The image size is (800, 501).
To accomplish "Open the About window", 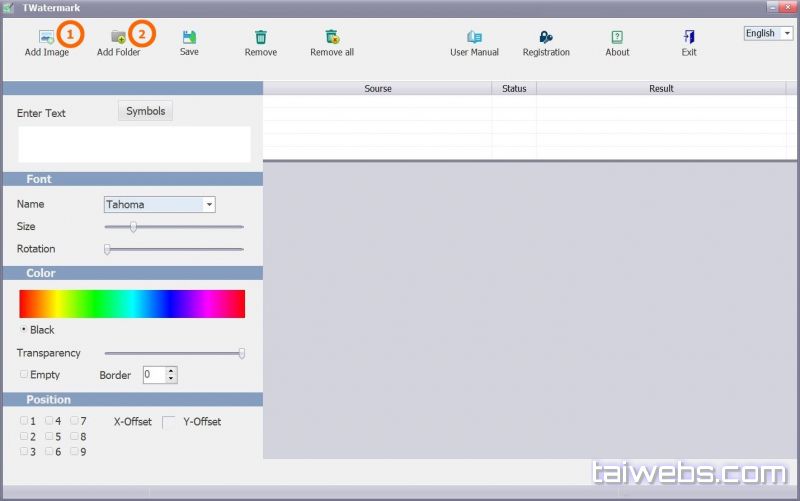I will [x=617, y=37].
